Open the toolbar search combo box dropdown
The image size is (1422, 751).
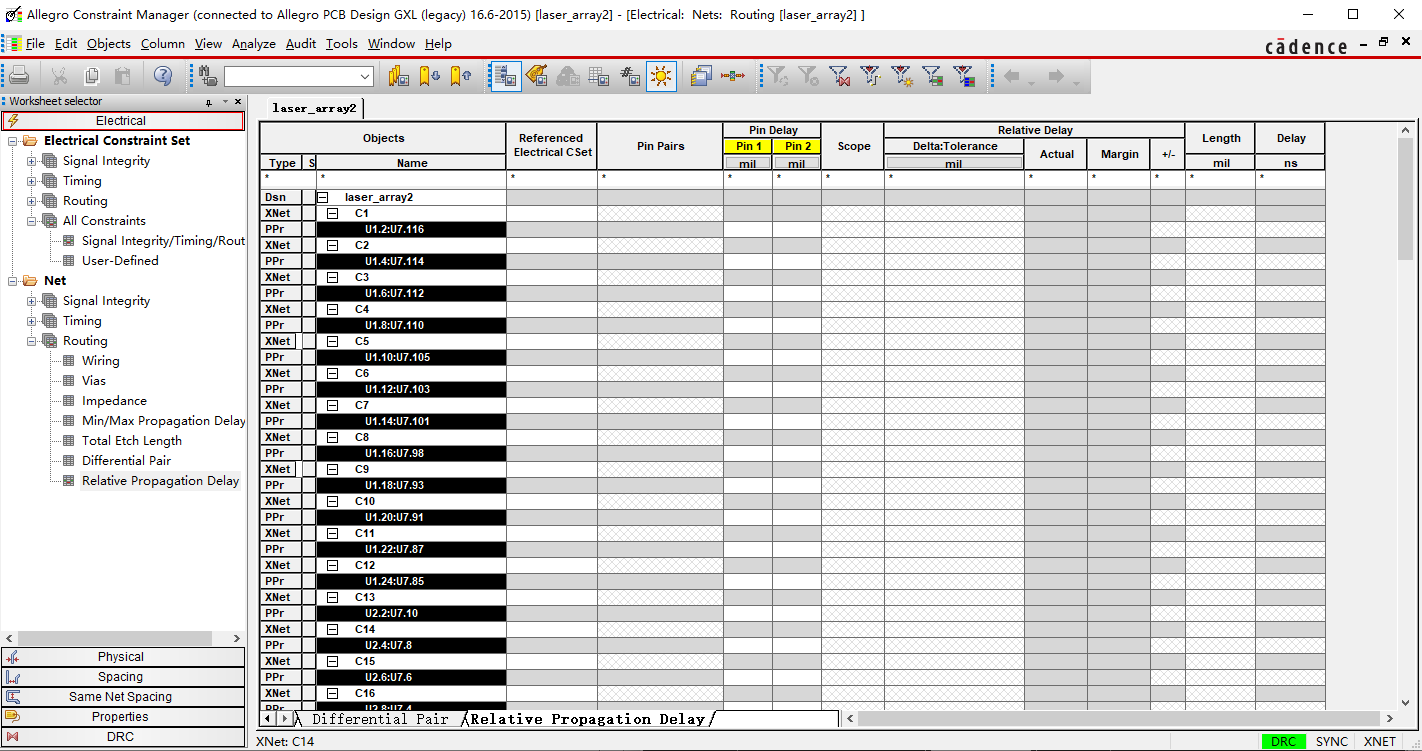coord(365,77)
